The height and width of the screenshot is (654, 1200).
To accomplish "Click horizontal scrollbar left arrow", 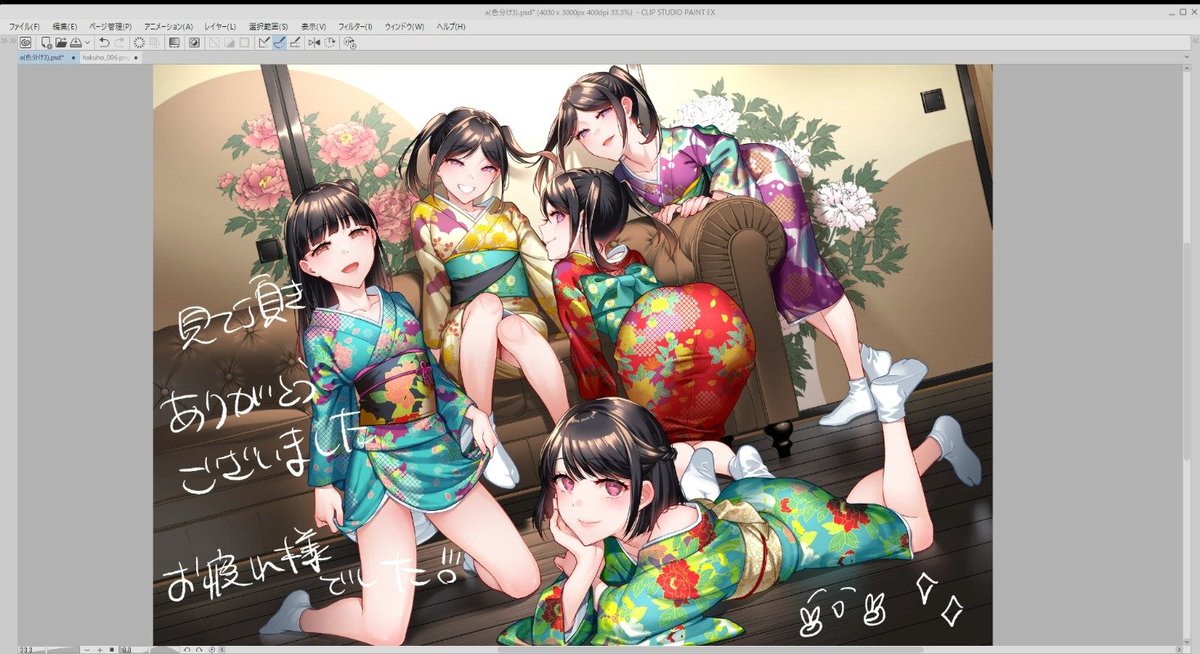I will pos(222,649).
